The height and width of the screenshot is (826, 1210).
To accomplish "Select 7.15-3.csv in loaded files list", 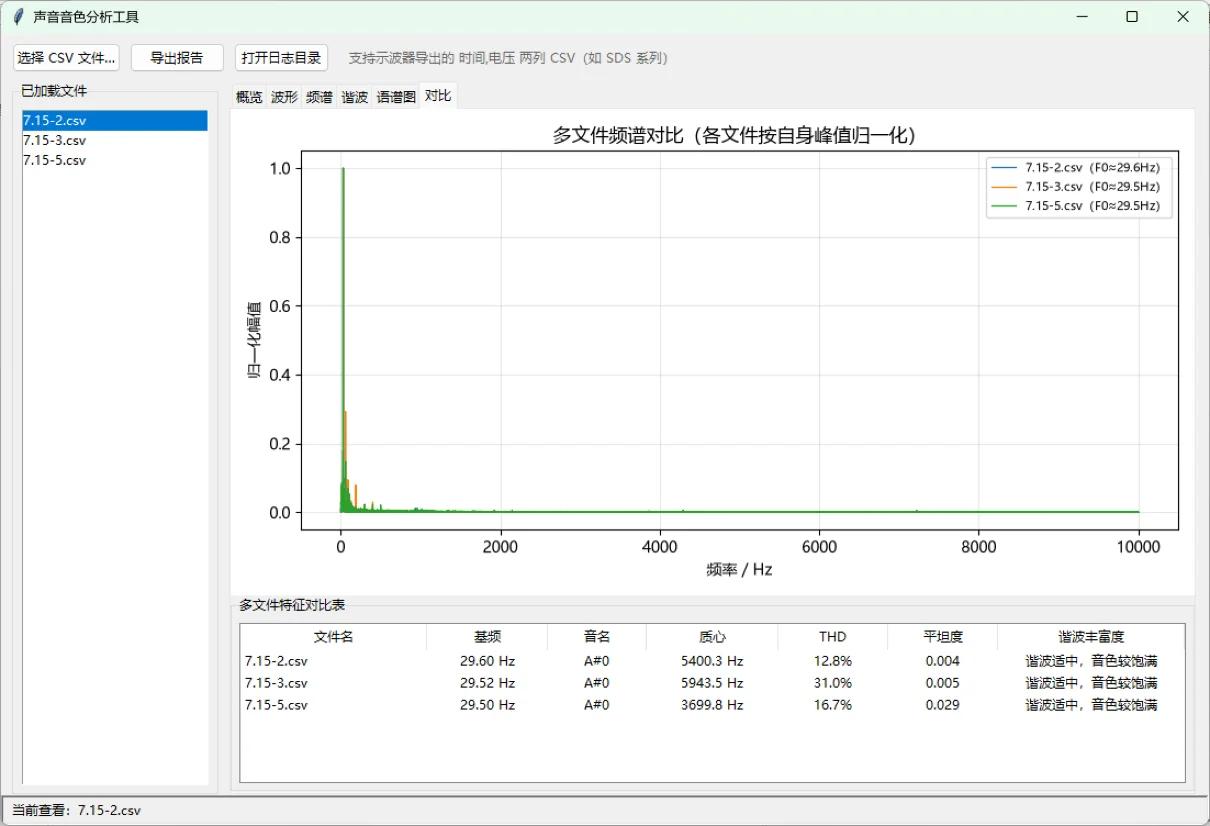I will tap(115, 140).
